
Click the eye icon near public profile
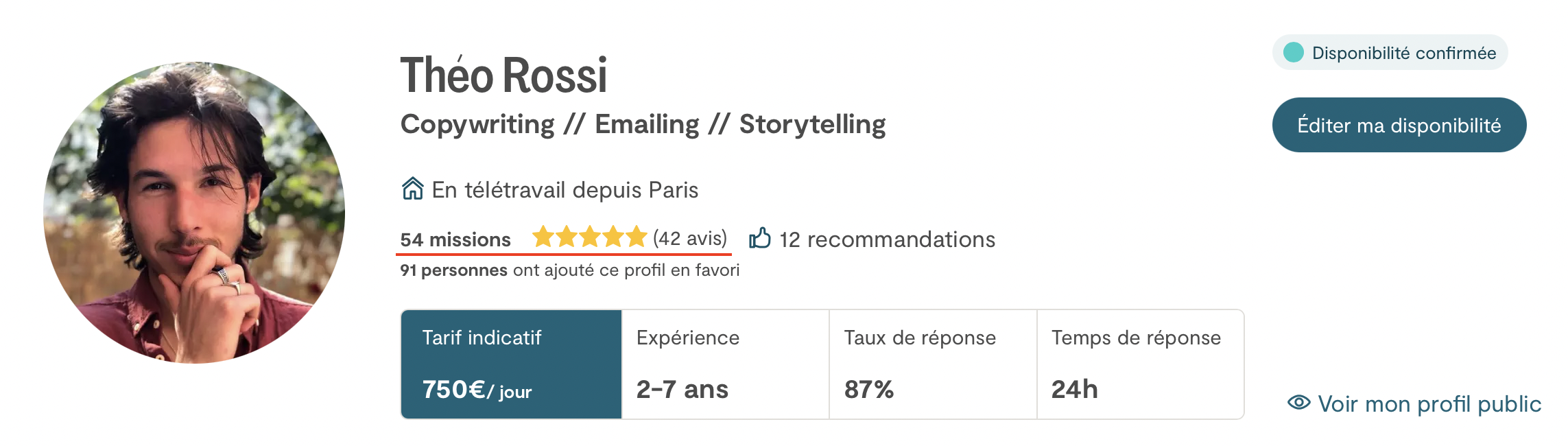(x=1298, y=403)
